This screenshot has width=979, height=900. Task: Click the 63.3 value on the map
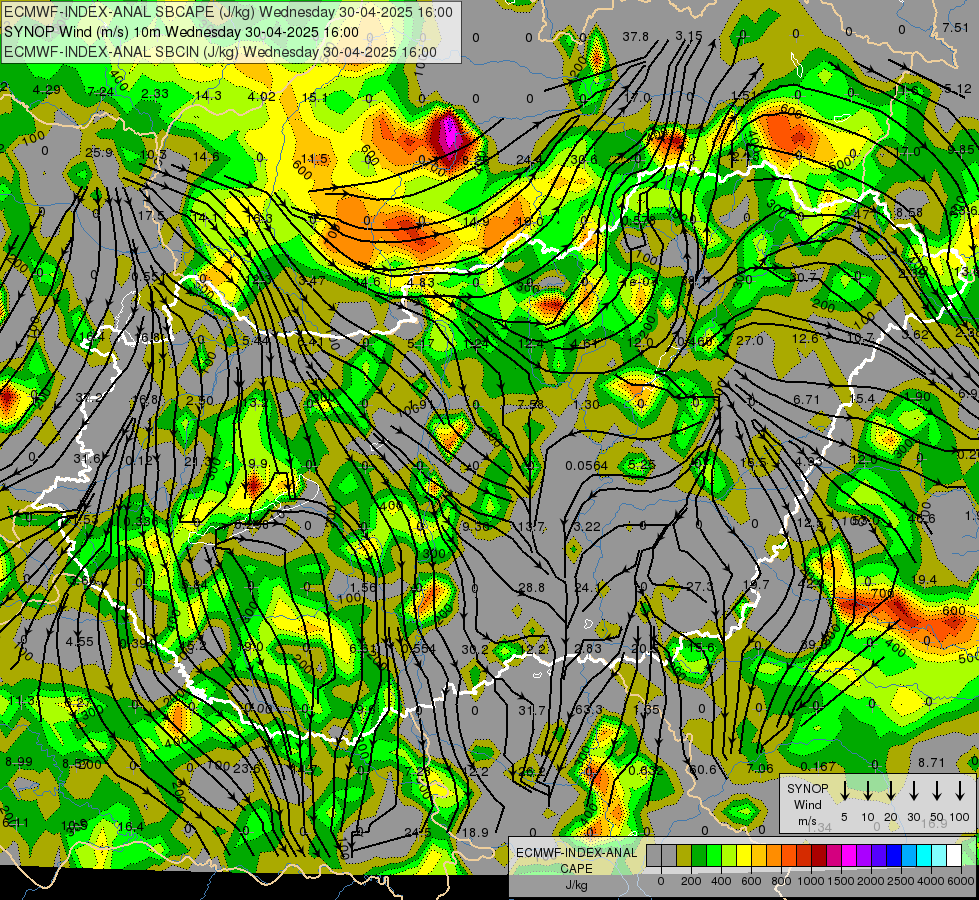[588, 710]
